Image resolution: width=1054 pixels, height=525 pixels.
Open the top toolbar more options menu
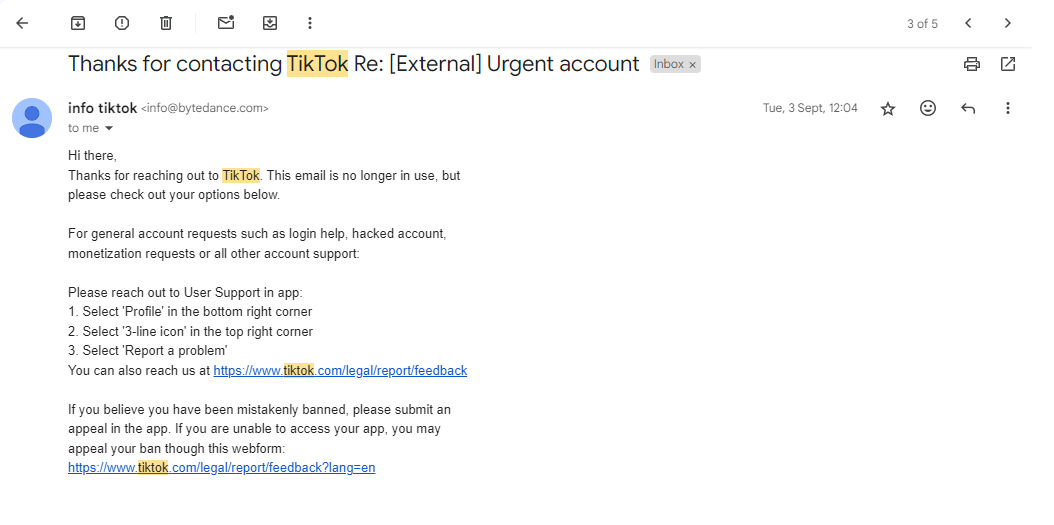tap(310, 23)
